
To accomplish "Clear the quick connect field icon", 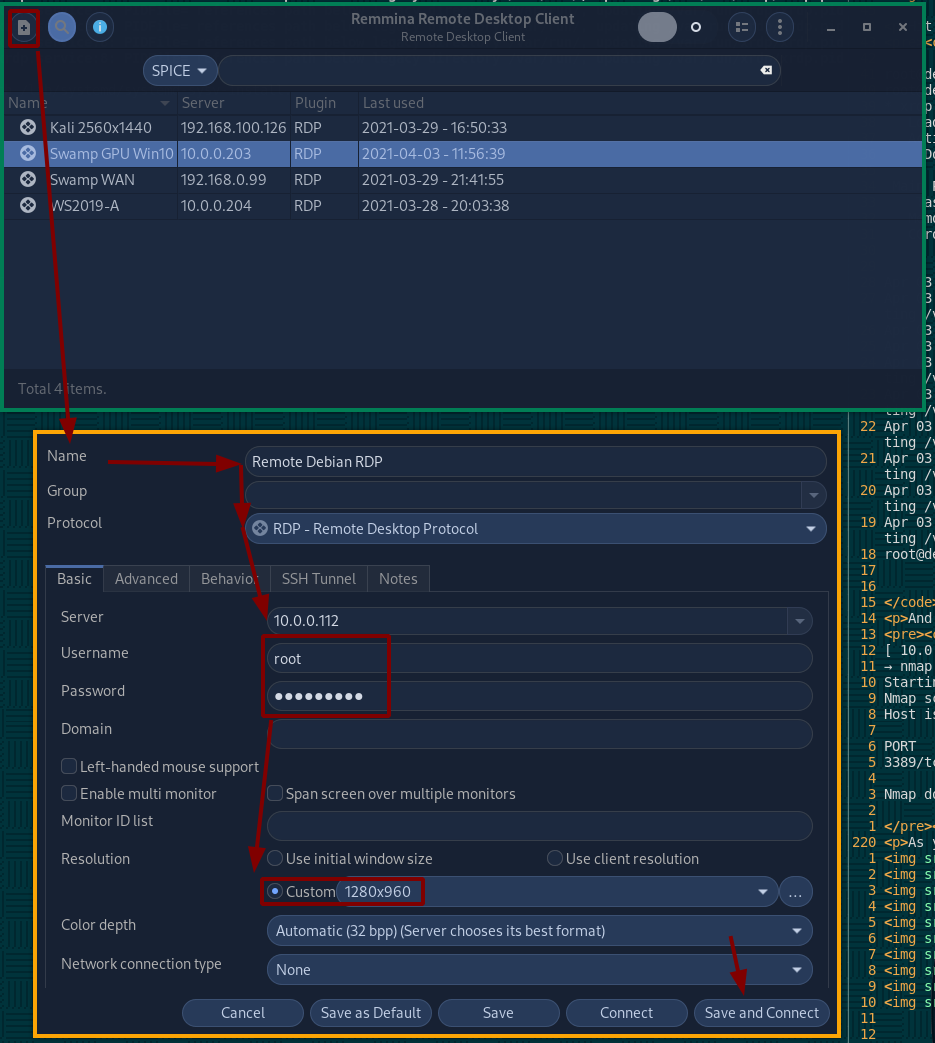I will (x=766, y=70).
